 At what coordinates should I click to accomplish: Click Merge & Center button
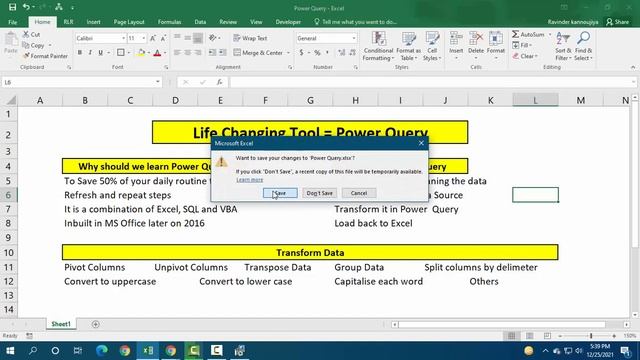[x=258, y=53]
